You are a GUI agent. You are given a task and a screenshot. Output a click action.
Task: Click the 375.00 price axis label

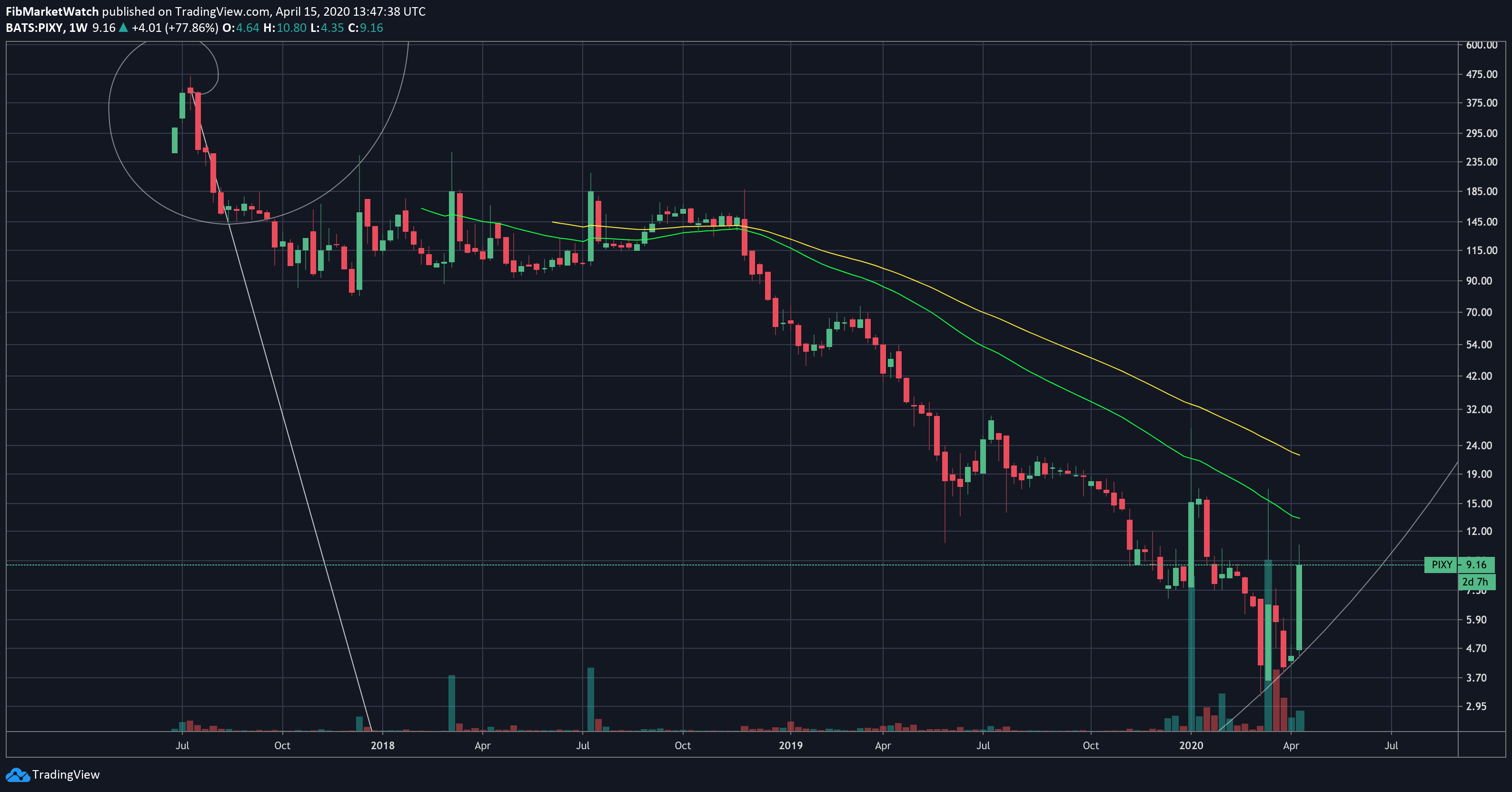[x=1482, y=103]
